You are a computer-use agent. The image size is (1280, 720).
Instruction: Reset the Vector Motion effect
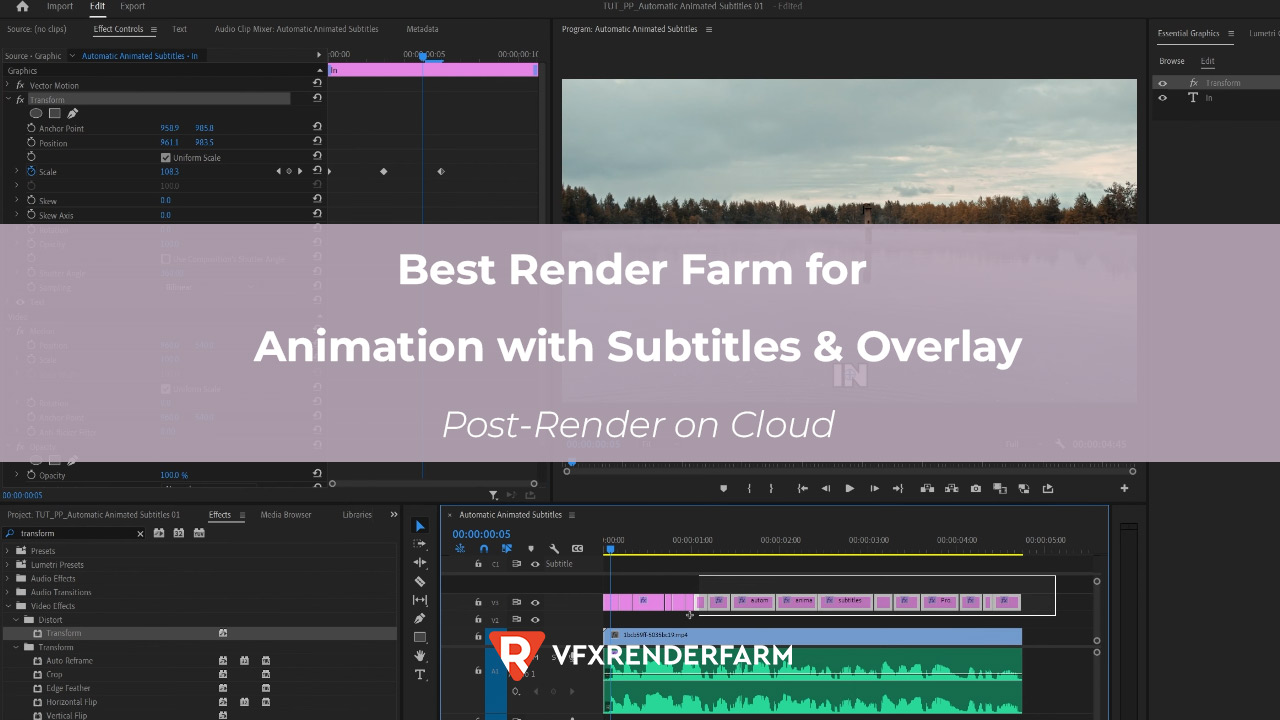click(317, 83)
